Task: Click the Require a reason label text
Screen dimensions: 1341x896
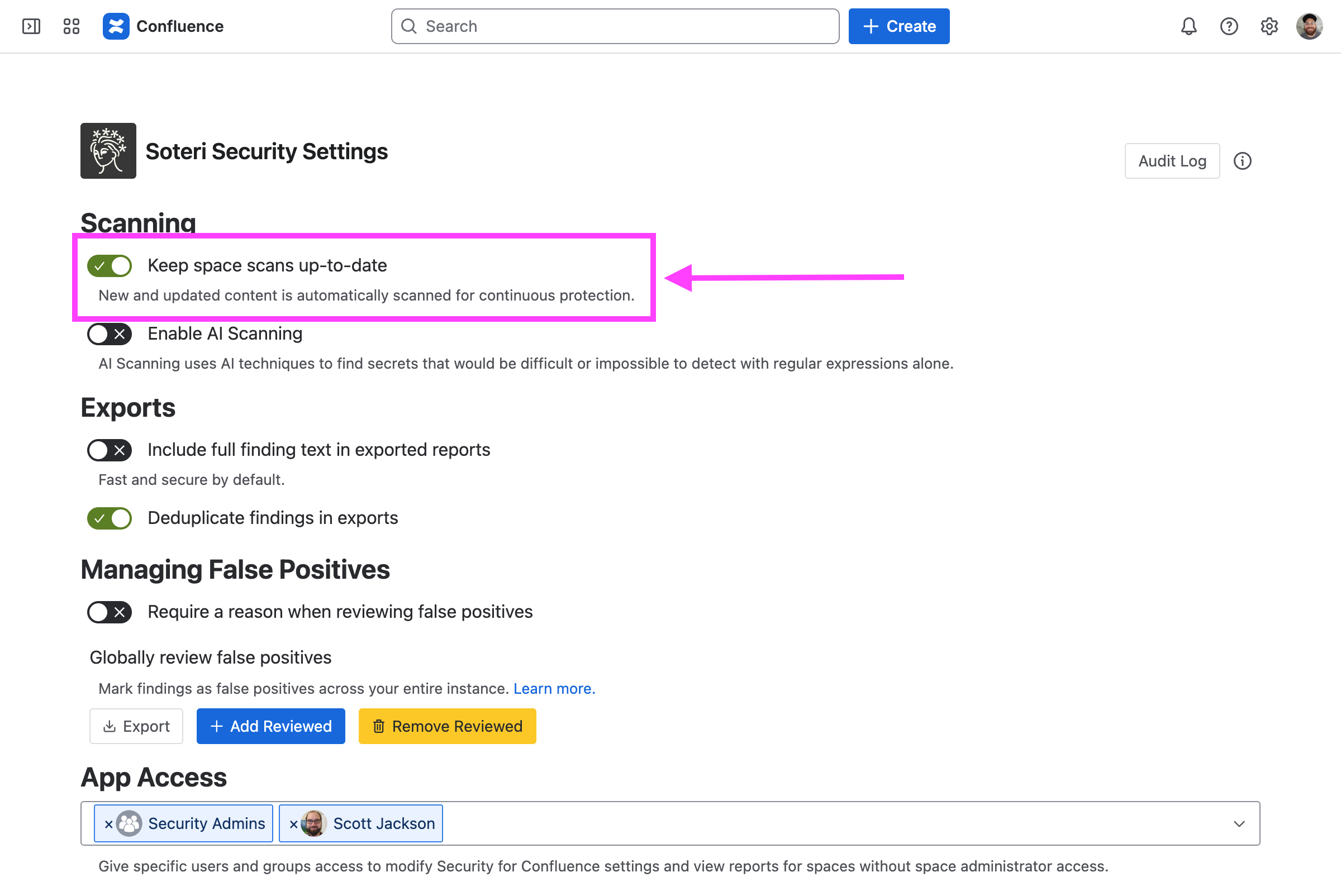Action: click(340, 612)
